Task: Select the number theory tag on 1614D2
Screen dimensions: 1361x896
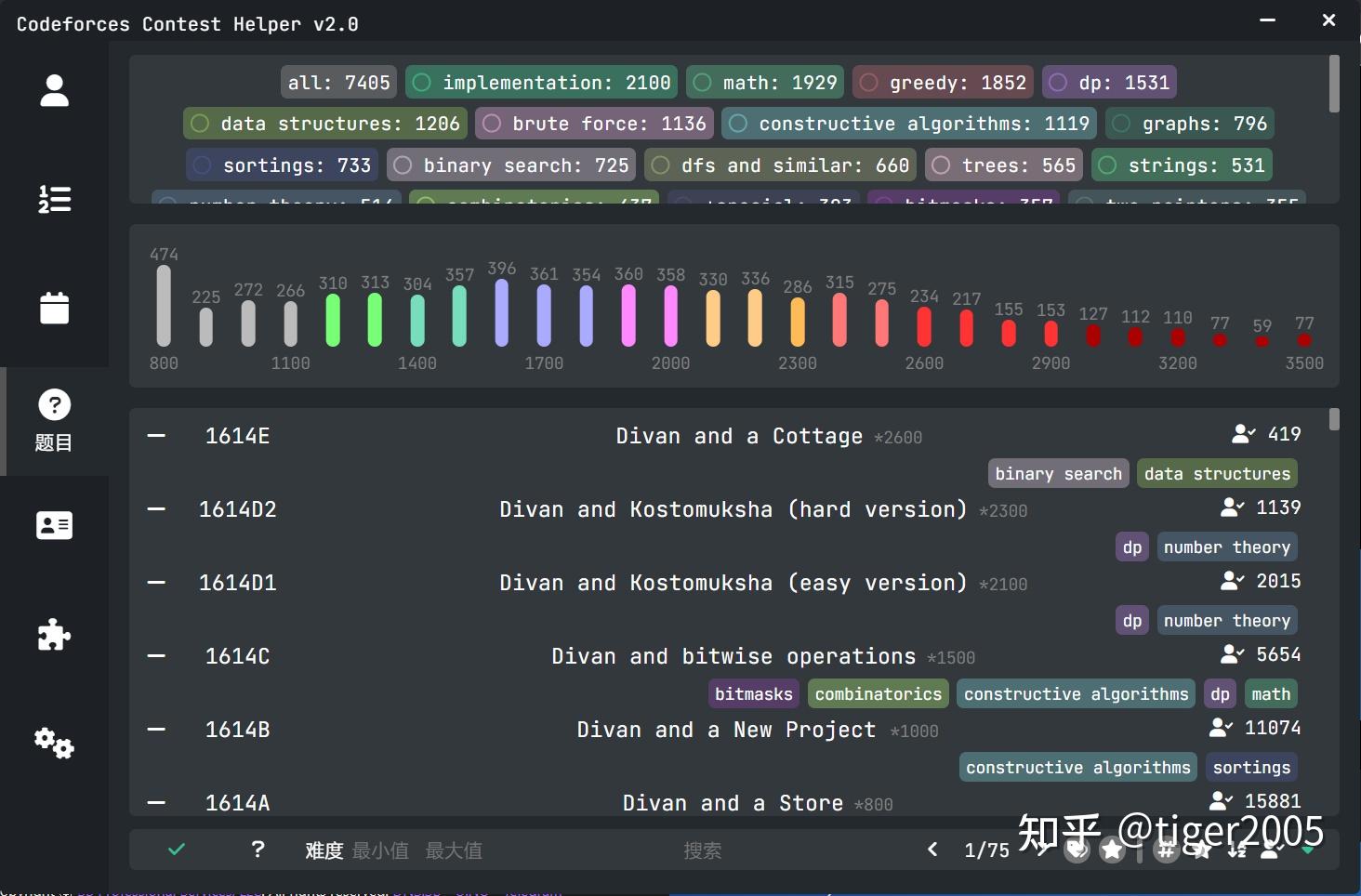Action: (1227, 547)
